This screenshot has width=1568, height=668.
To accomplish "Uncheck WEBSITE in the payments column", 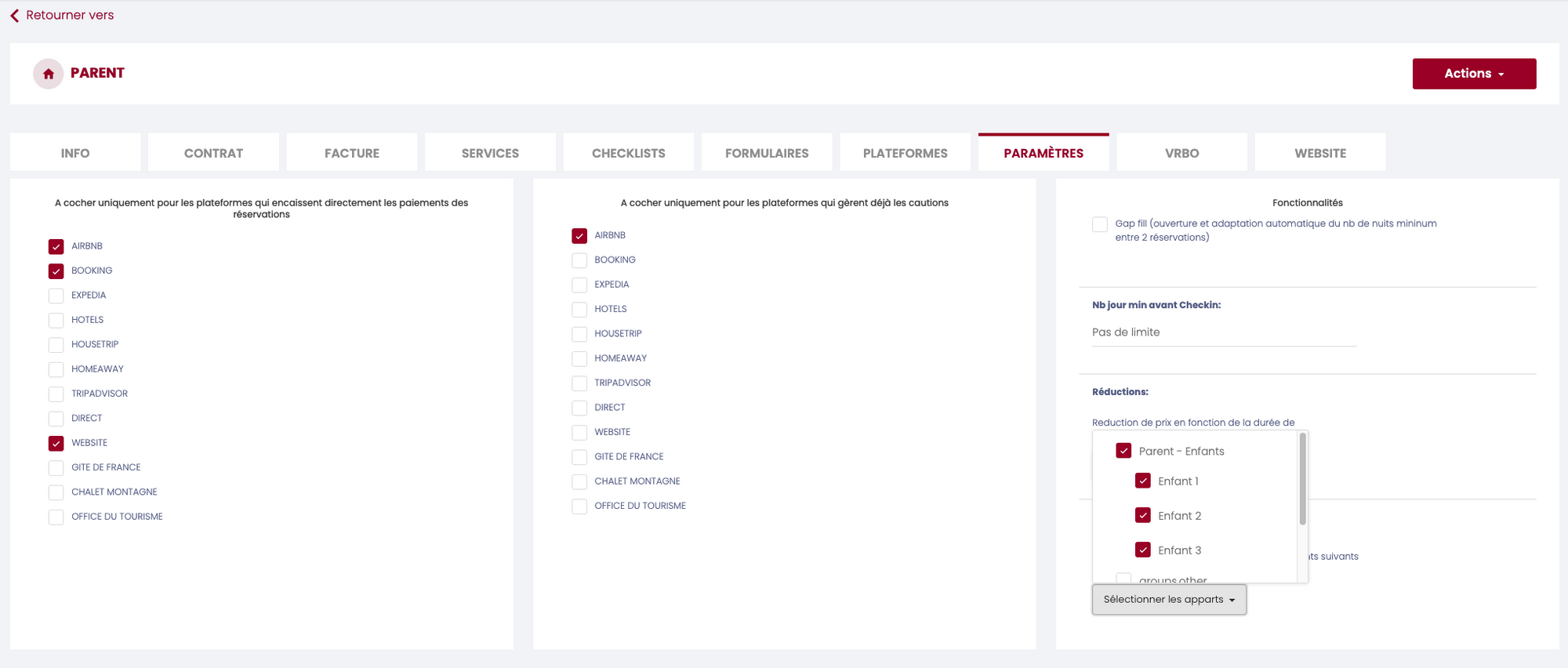I will tap(56, 443).
